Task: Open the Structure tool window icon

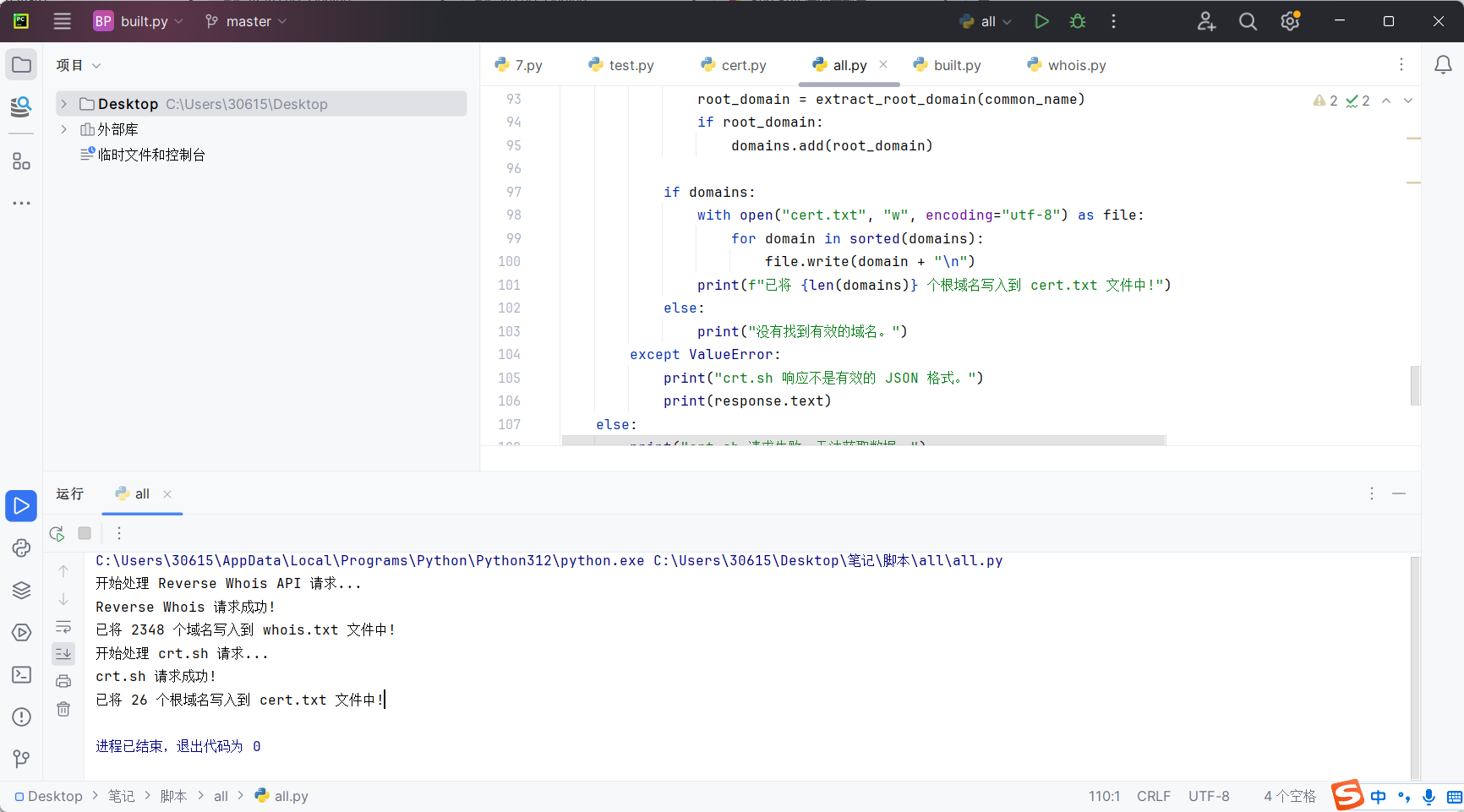Action: pyautogui.click(x=21, y=161)
